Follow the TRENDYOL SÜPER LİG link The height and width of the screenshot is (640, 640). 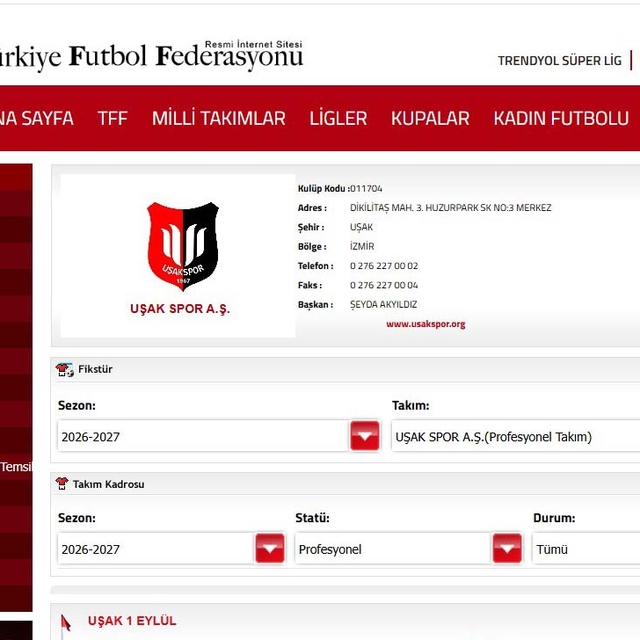point(560,61)
